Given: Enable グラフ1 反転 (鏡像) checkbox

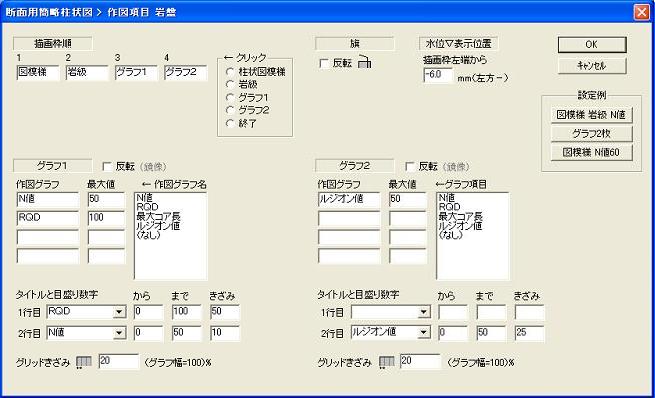Looking at the screenshot, I should [x=107, y=167].
